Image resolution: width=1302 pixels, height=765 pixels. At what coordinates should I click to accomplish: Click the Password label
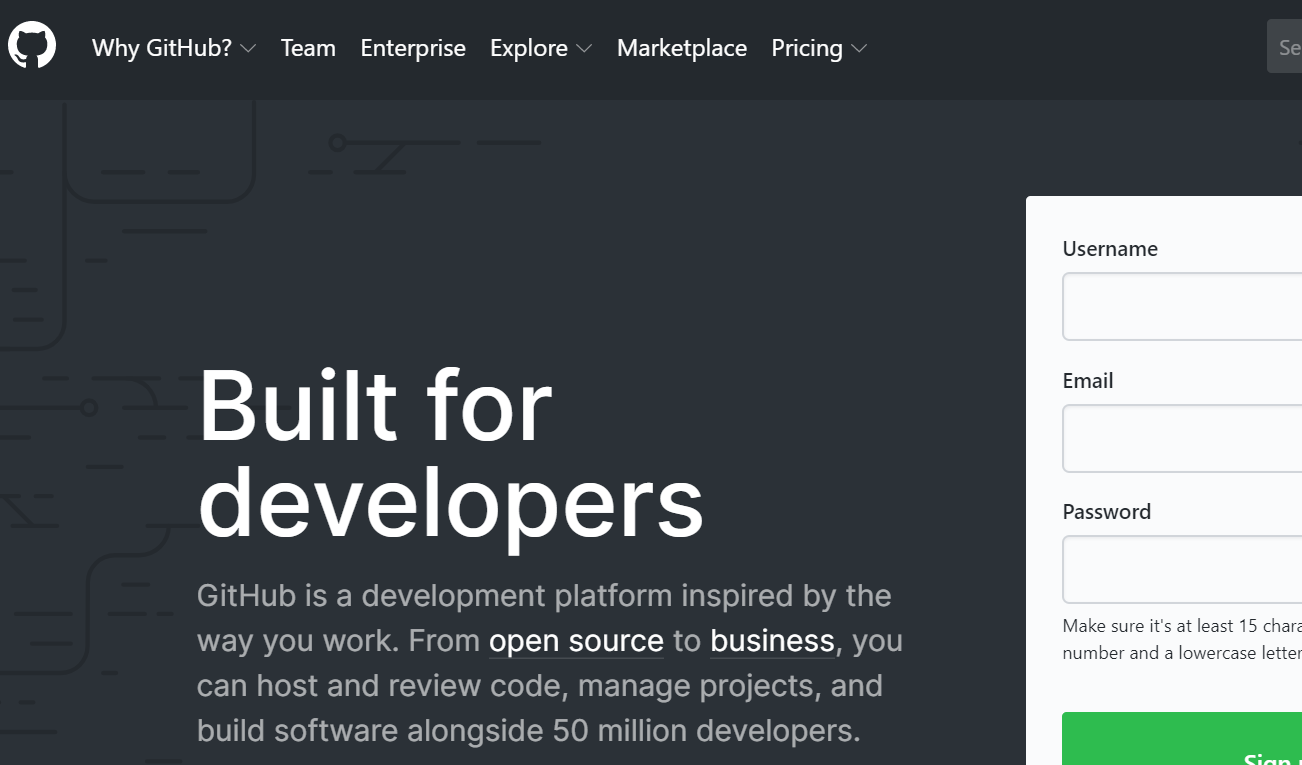(x=1107, y=512)
